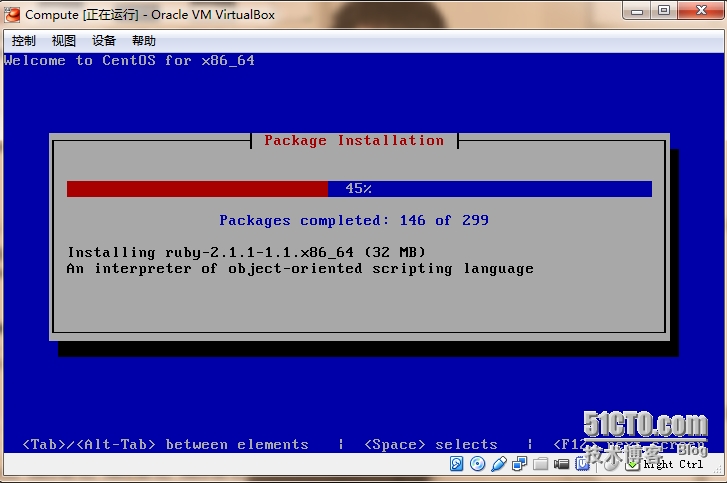Click the Package Installation dialog title
Viewport: 727px width, 483px height.
[x=354, y=140]
